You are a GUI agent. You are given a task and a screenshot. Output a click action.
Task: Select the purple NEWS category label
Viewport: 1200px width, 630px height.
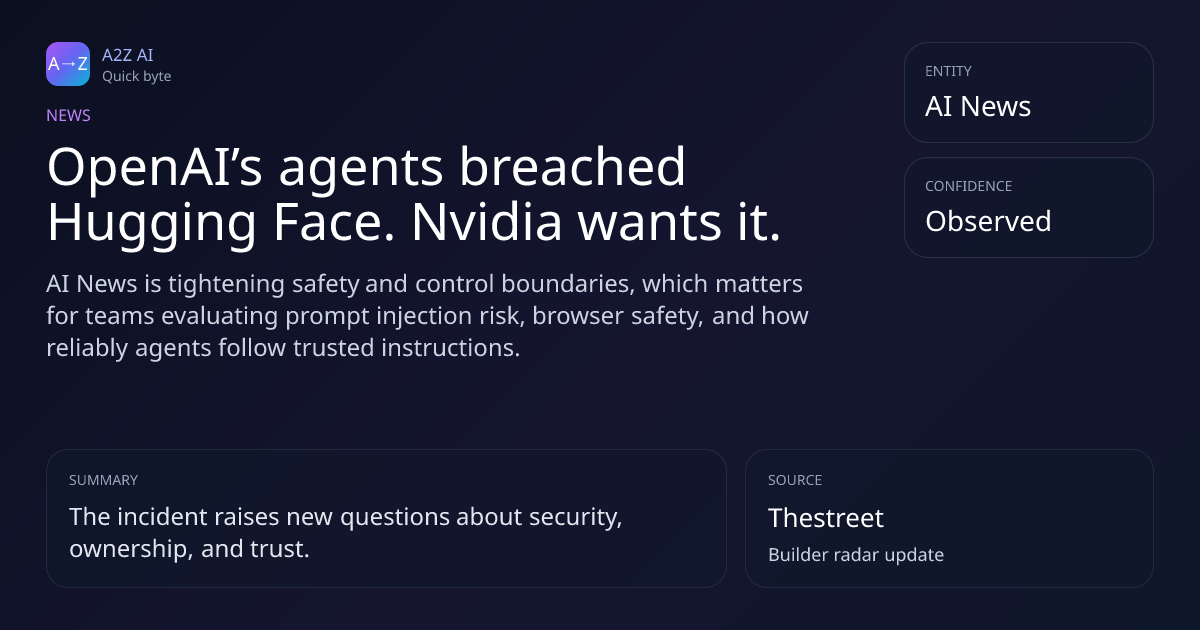68,115
